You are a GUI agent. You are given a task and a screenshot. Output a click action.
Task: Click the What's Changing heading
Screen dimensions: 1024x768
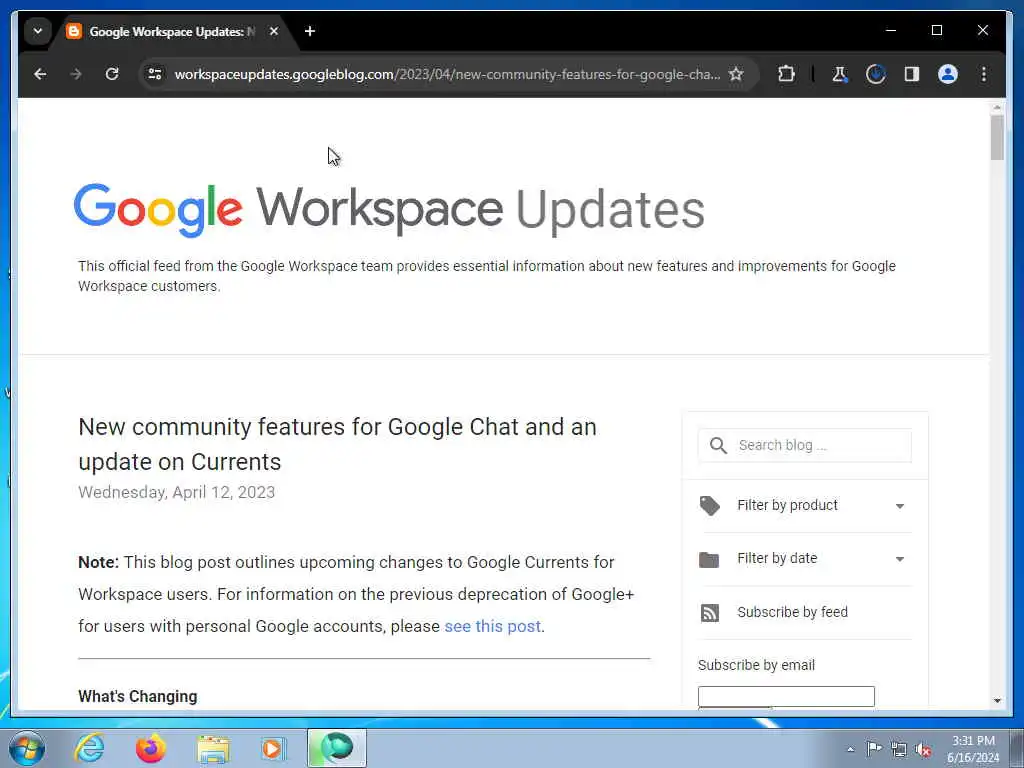pos(138,696)
